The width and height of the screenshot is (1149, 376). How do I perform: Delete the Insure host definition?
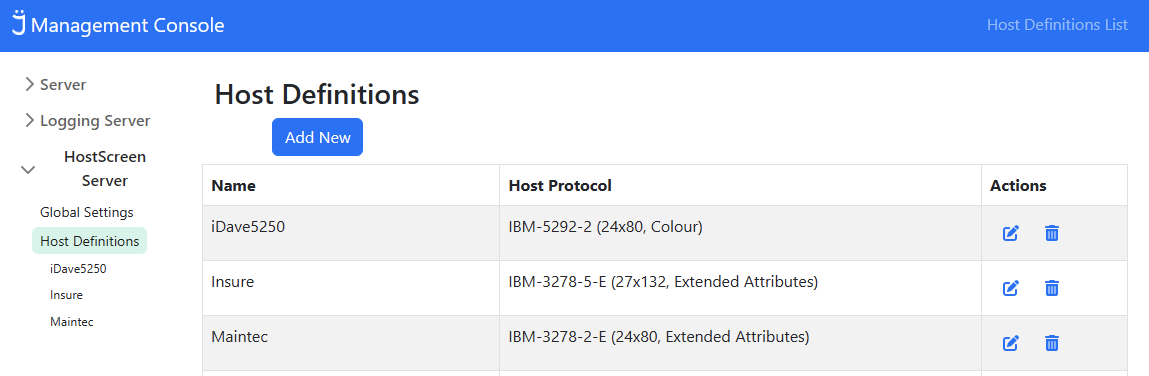[1052, 289]
